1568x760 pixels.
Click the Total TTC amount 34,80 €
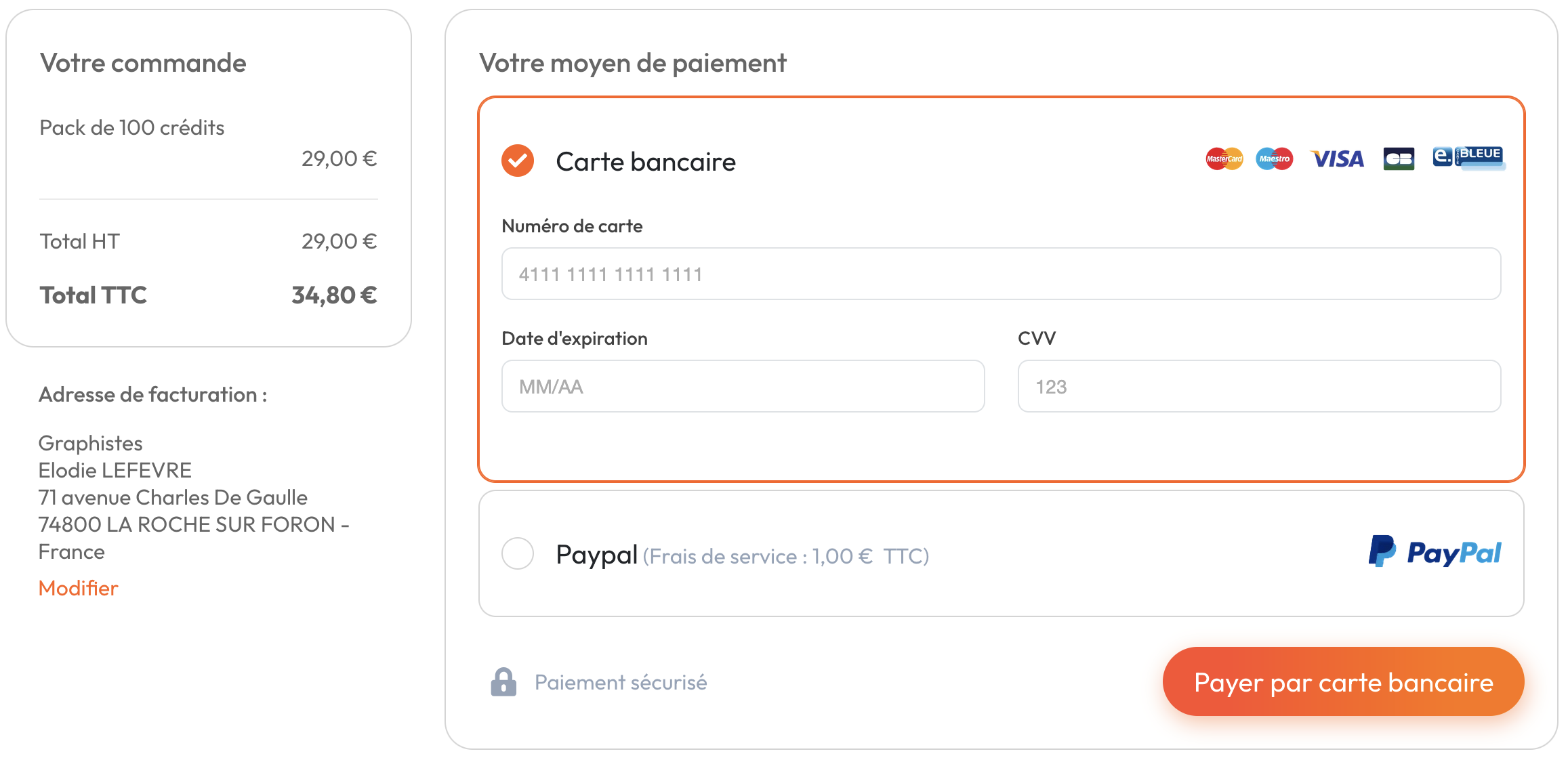point(334,295)
